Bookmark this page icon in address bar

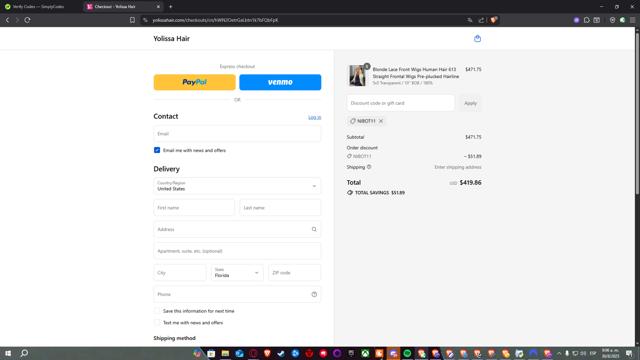coord(132,20)
